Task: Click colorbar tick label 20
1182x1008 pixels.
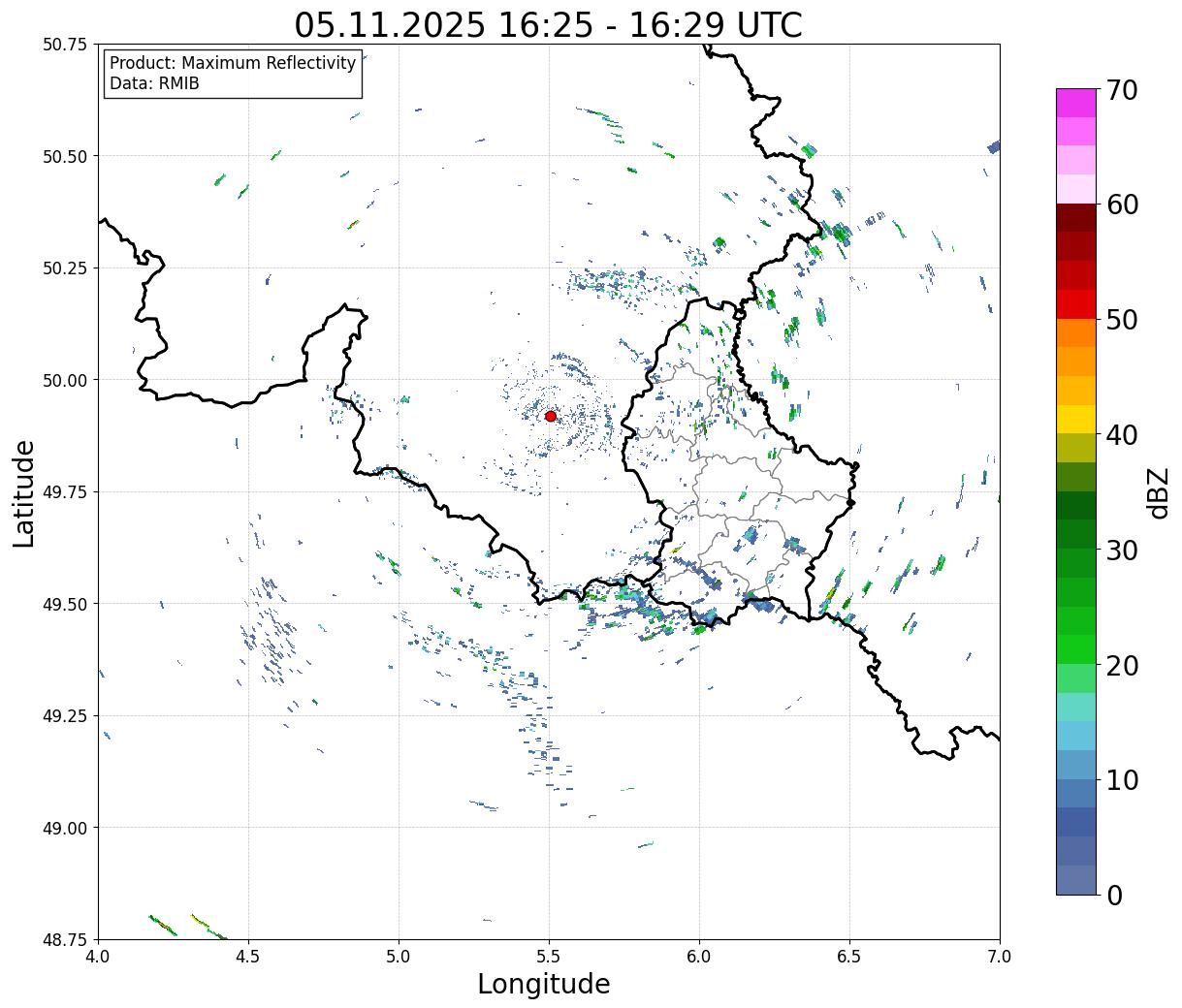Action: point(1121,665)
